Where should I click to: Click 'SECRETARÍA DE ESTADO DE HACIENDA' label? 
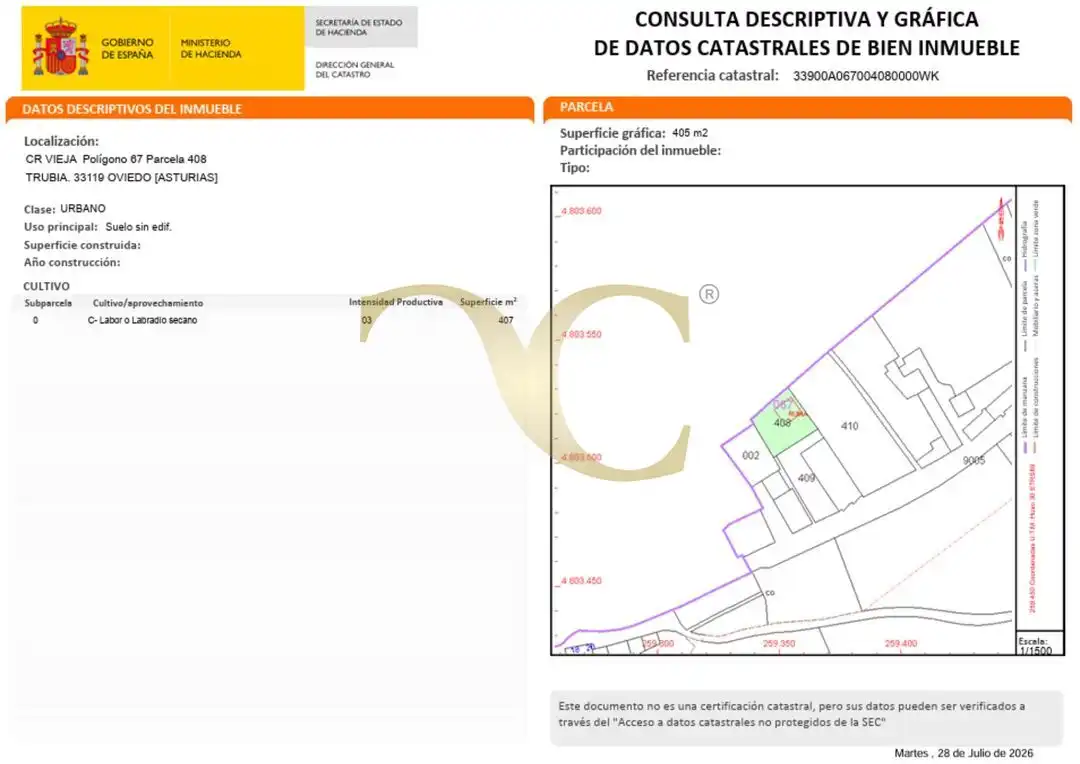[x=359, y=28]
